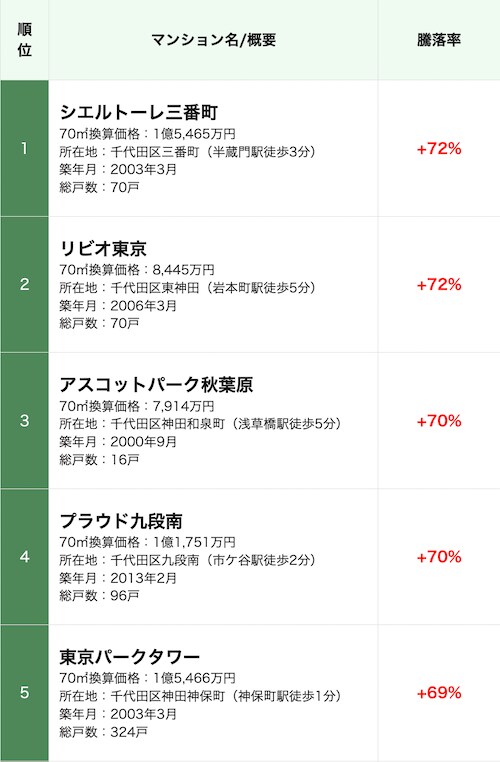The image size is (500, 762).
Task: Click the +72% value for シエルトーレ三番町
Action: 439,149
